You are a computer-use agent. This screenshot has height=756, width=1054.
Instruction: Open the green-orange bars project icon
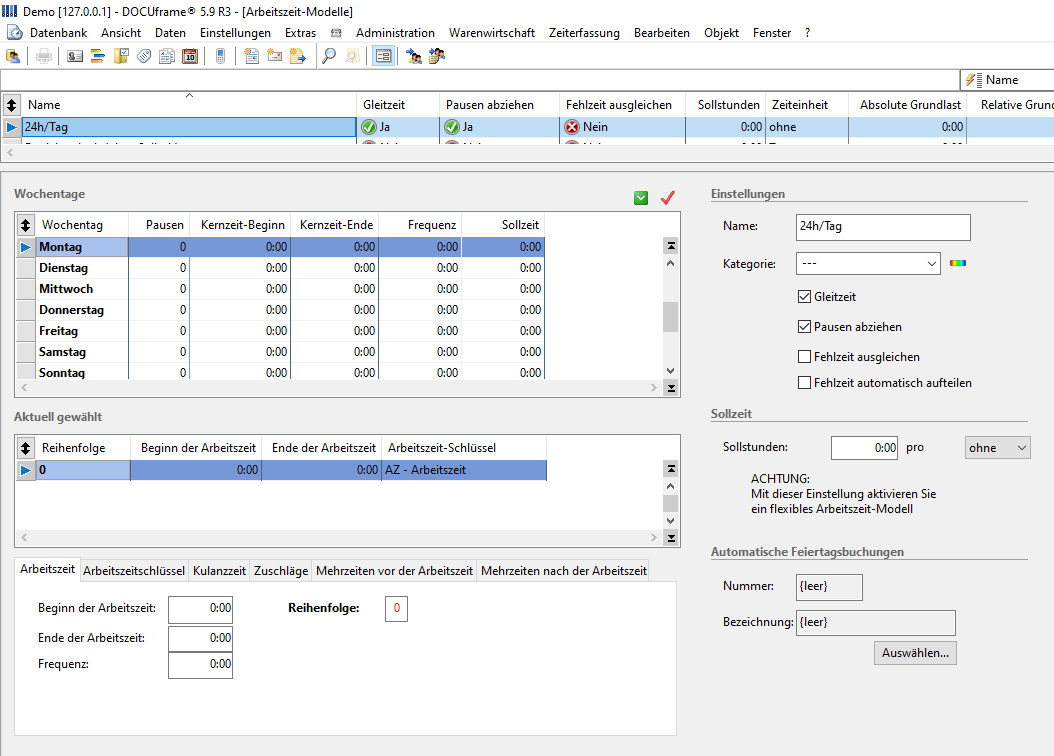tap(97, 56)
